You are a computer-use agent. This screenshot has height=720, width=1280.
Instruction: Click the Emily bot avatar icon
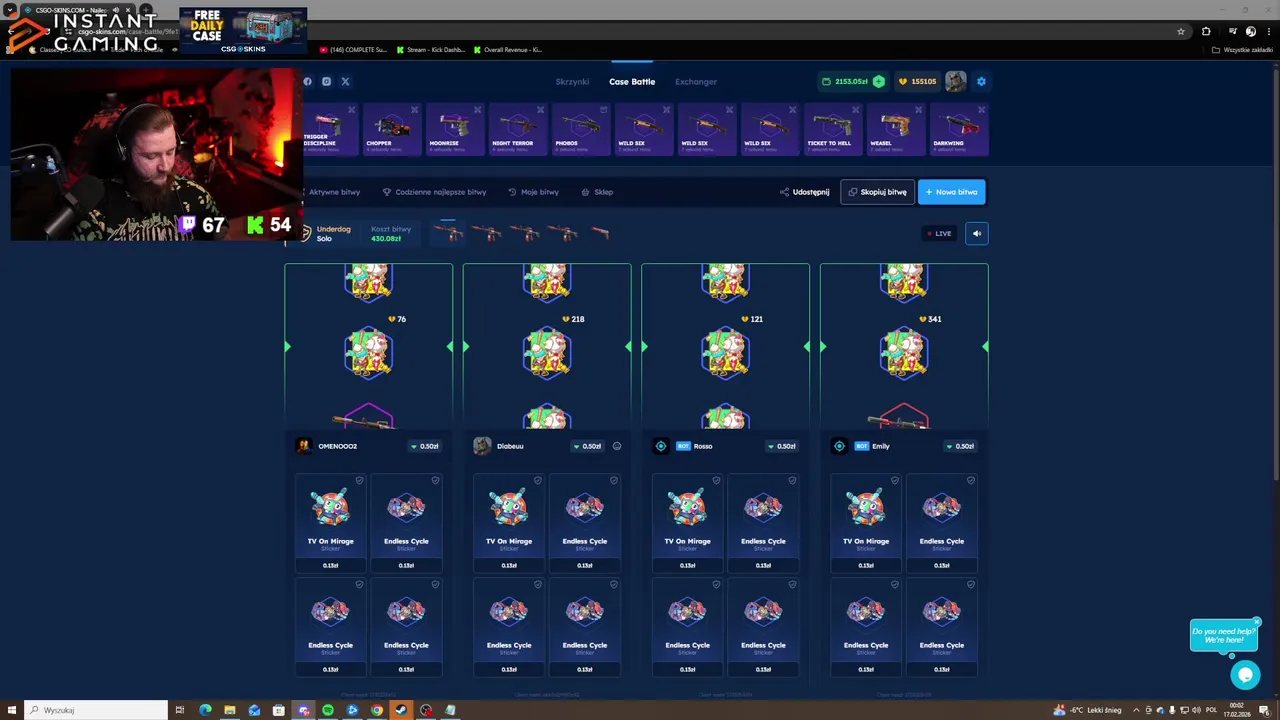[x=839, y=446]
